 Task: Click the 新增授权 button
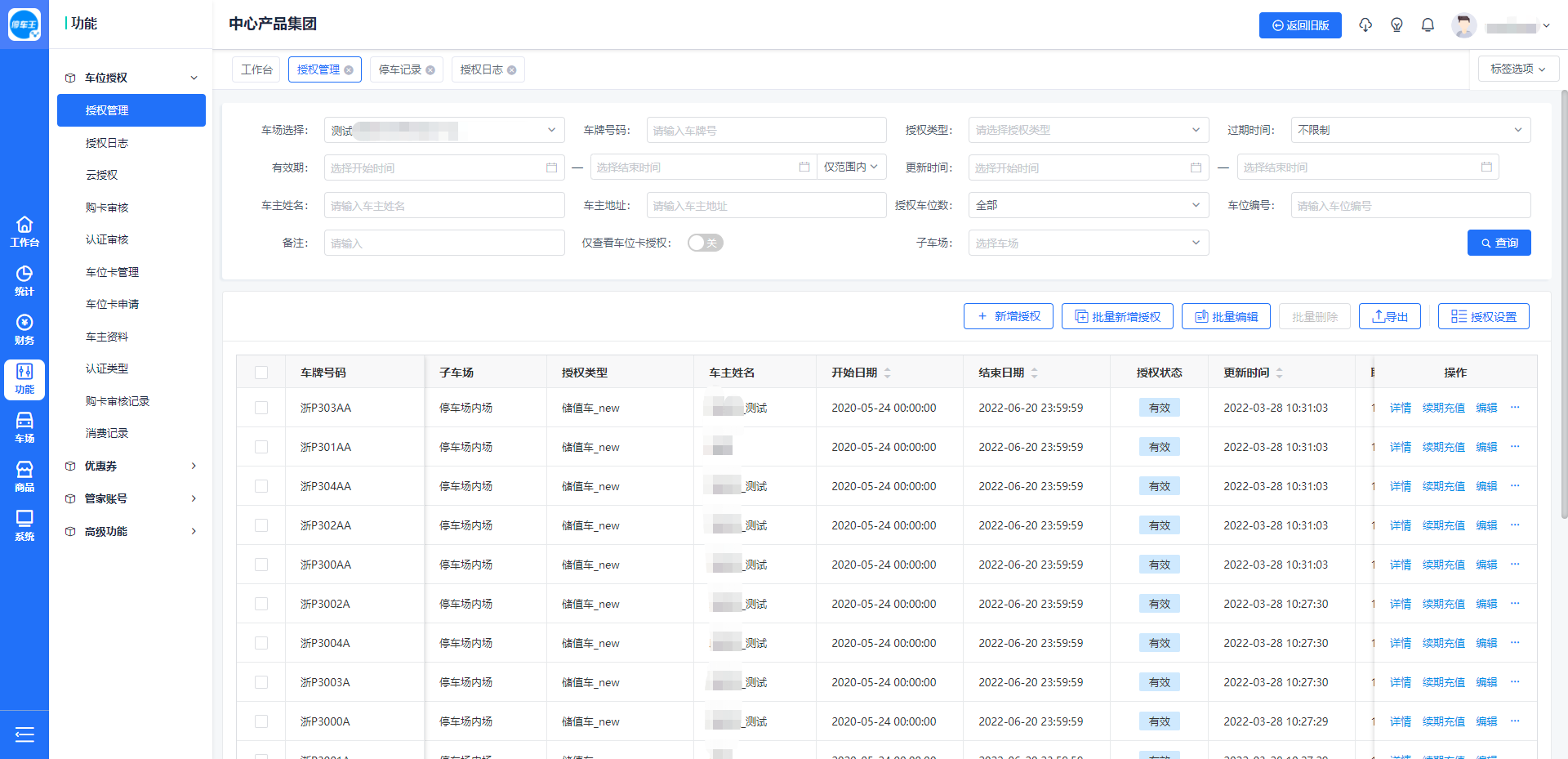tap(1008, 316)
